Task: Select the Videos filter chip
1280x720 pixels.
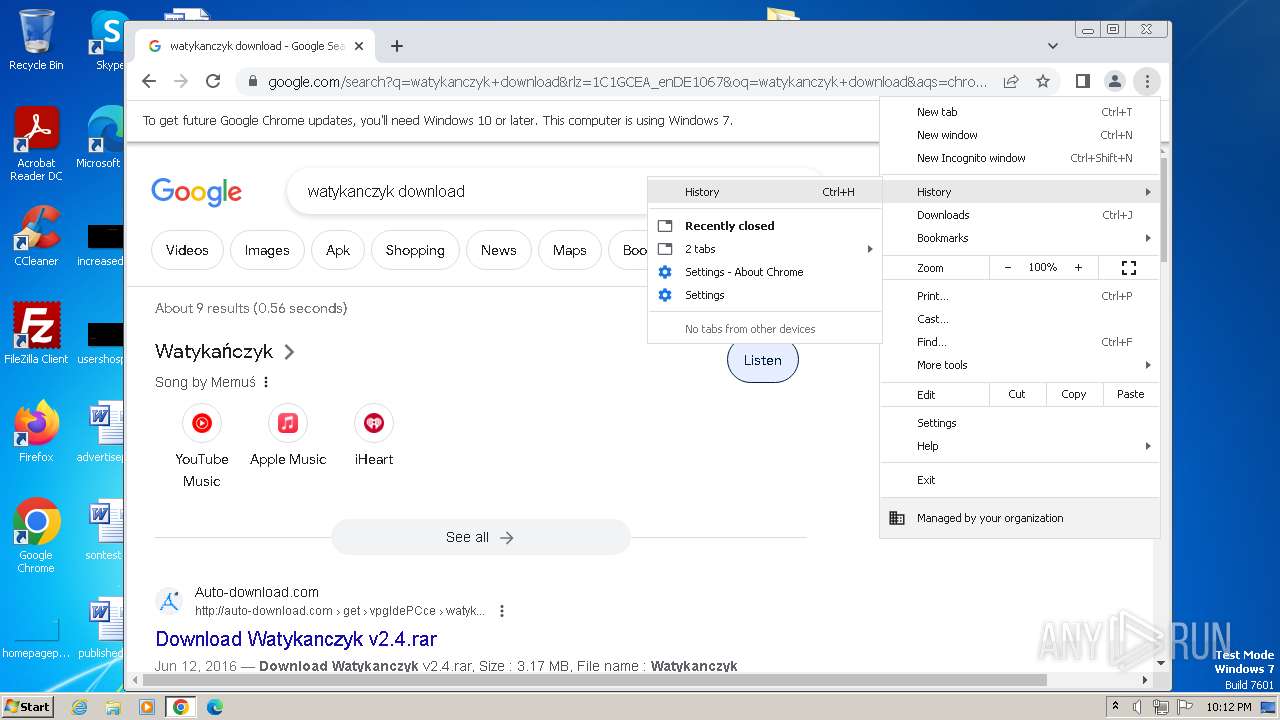Action: point(187,250)
